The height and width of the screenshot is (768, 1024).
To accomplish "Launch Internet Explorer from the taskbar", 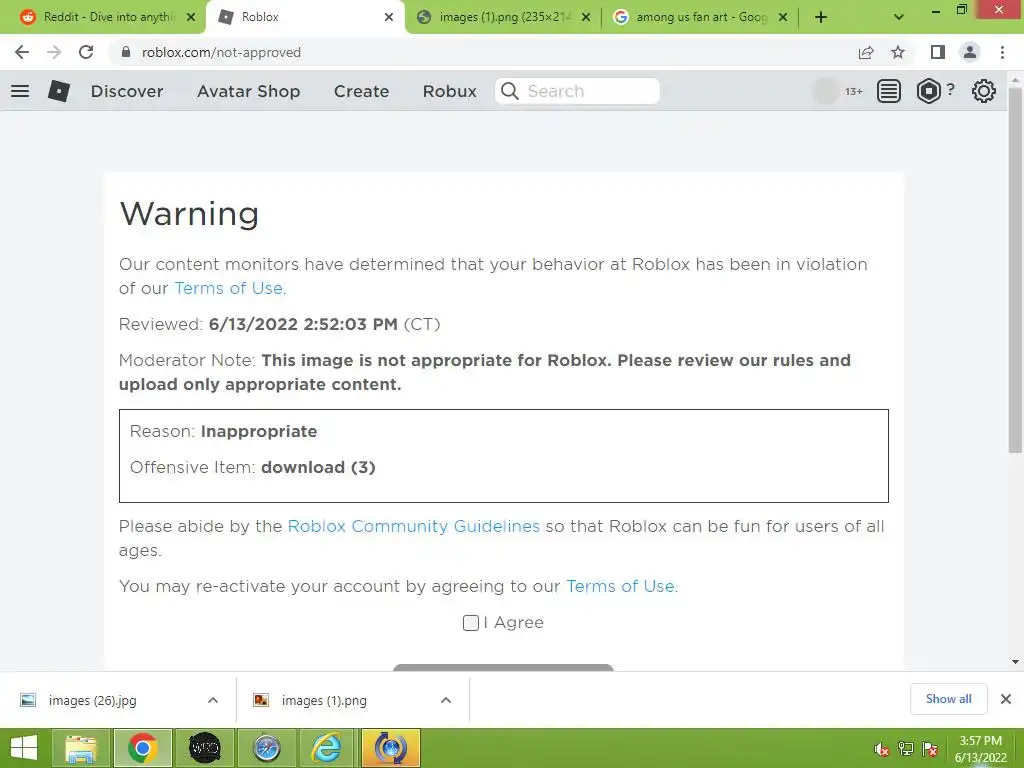I will click(328, 748).
